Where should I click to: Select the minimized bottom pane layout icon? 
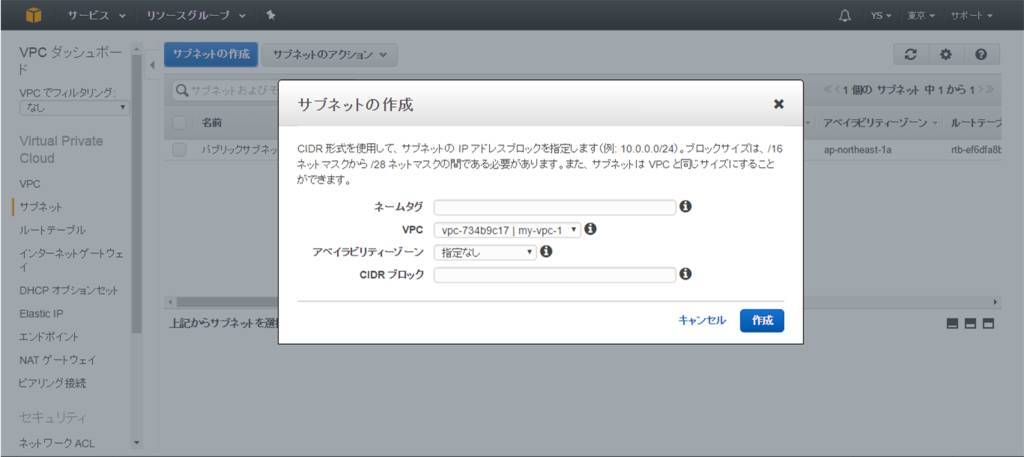pos(952,323)
